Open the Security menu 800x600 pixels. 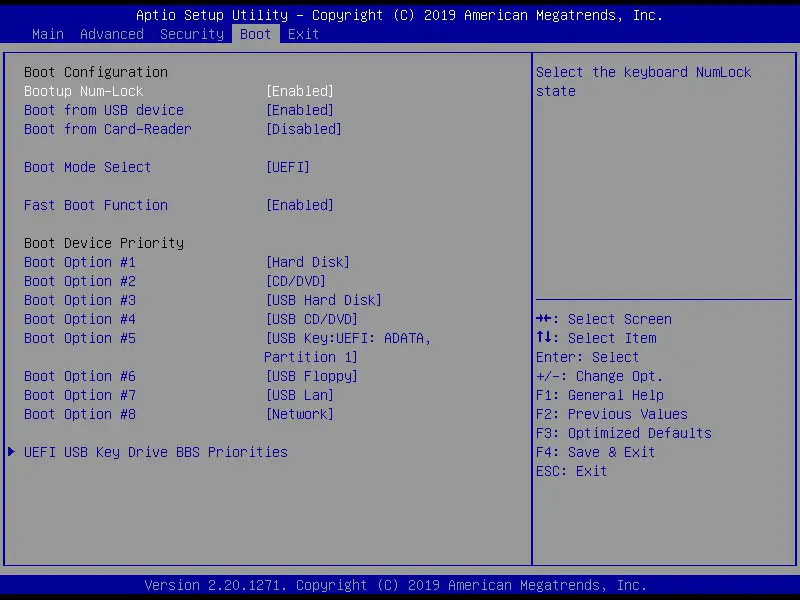[x=191, y=33]
